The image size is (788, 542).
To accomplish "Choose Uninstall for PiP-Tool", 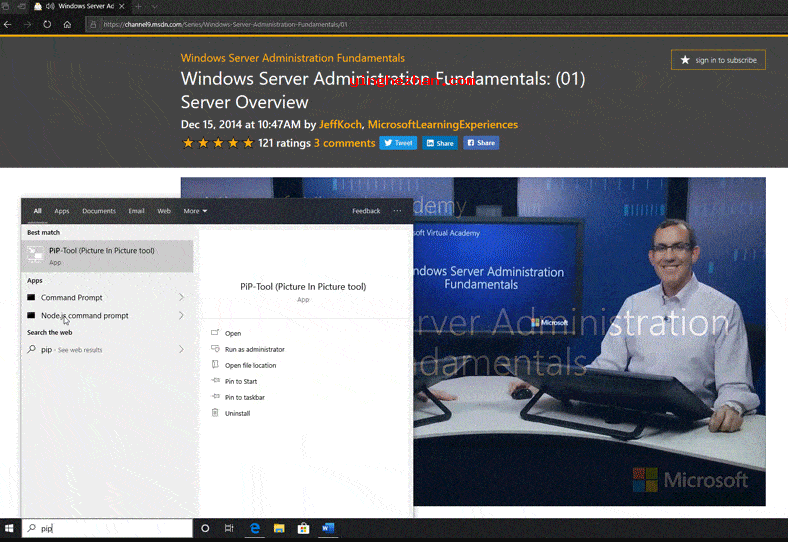I will tap(237, 413).
